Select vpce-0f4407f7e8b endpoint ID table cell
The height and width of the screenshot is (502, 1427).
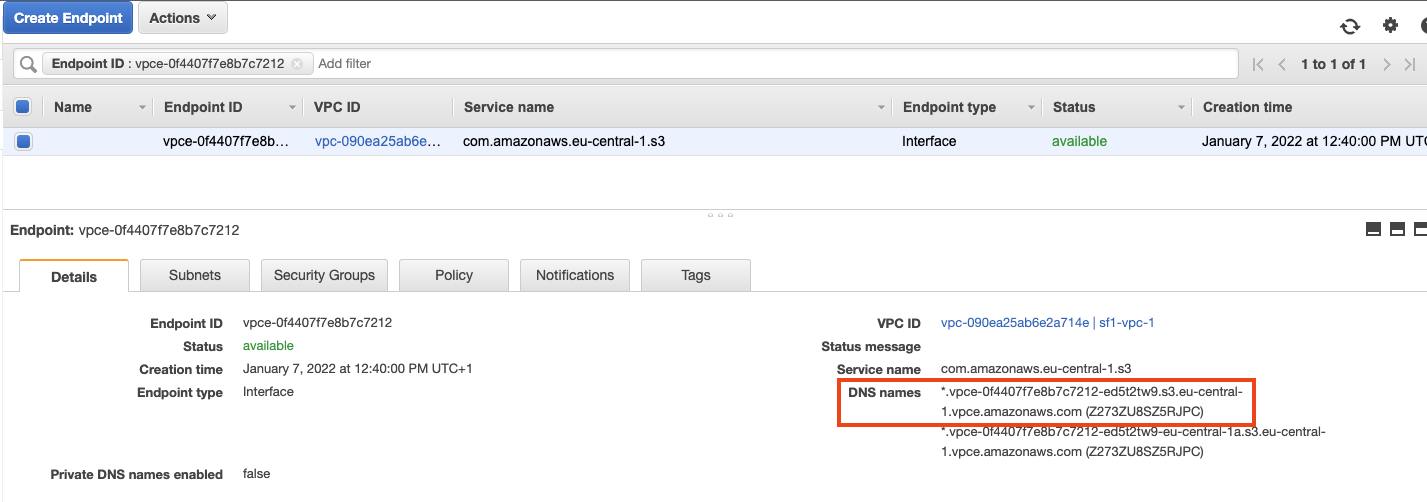pyautogui.click(x=226, y=141)
